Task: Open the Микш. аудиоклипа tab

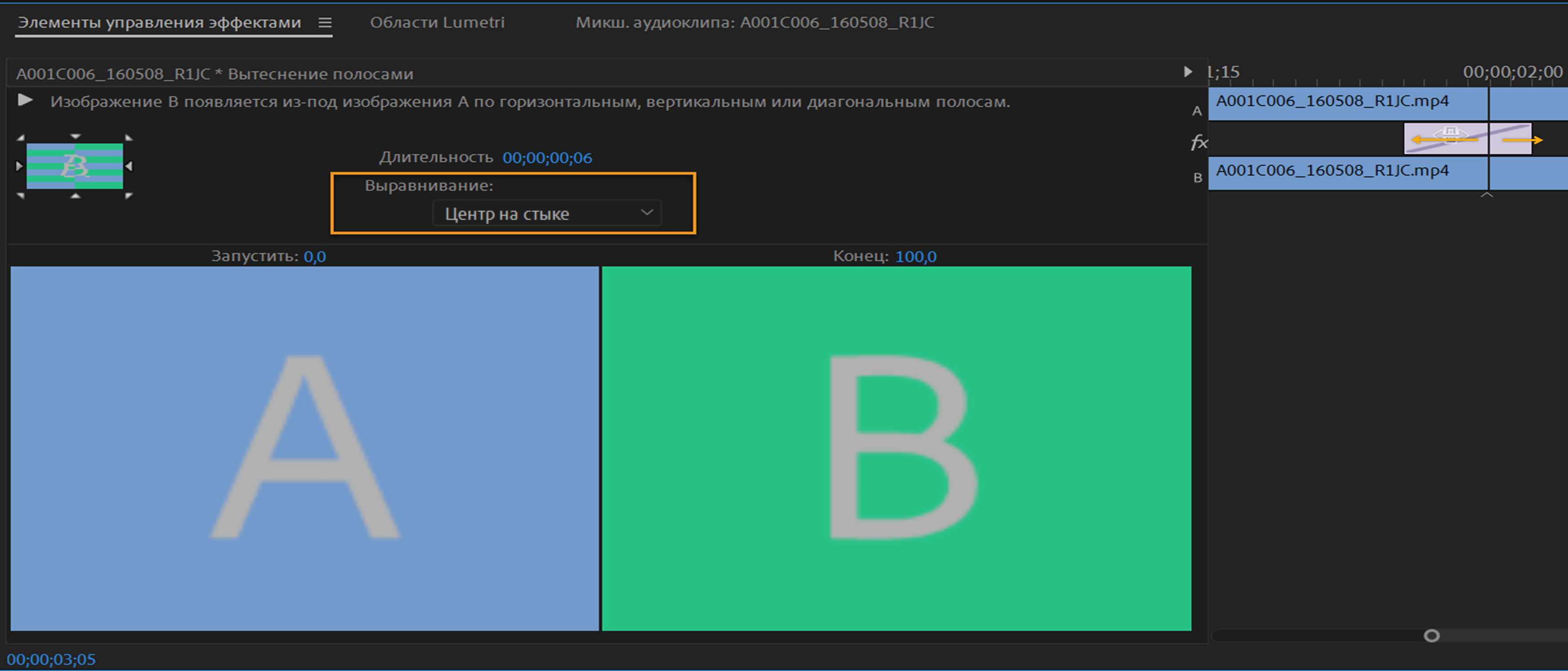Action: coord(754,22)
